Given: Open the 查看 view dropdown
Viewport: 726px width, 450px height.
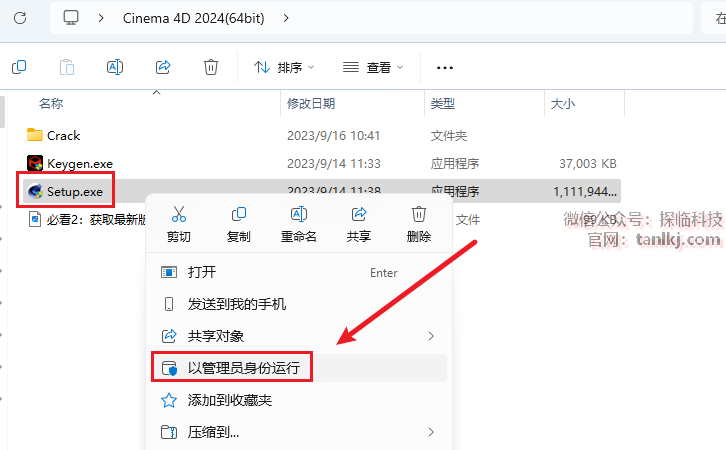Looking at the screenshot, I should pyautogui.click(x=373, y=68).
